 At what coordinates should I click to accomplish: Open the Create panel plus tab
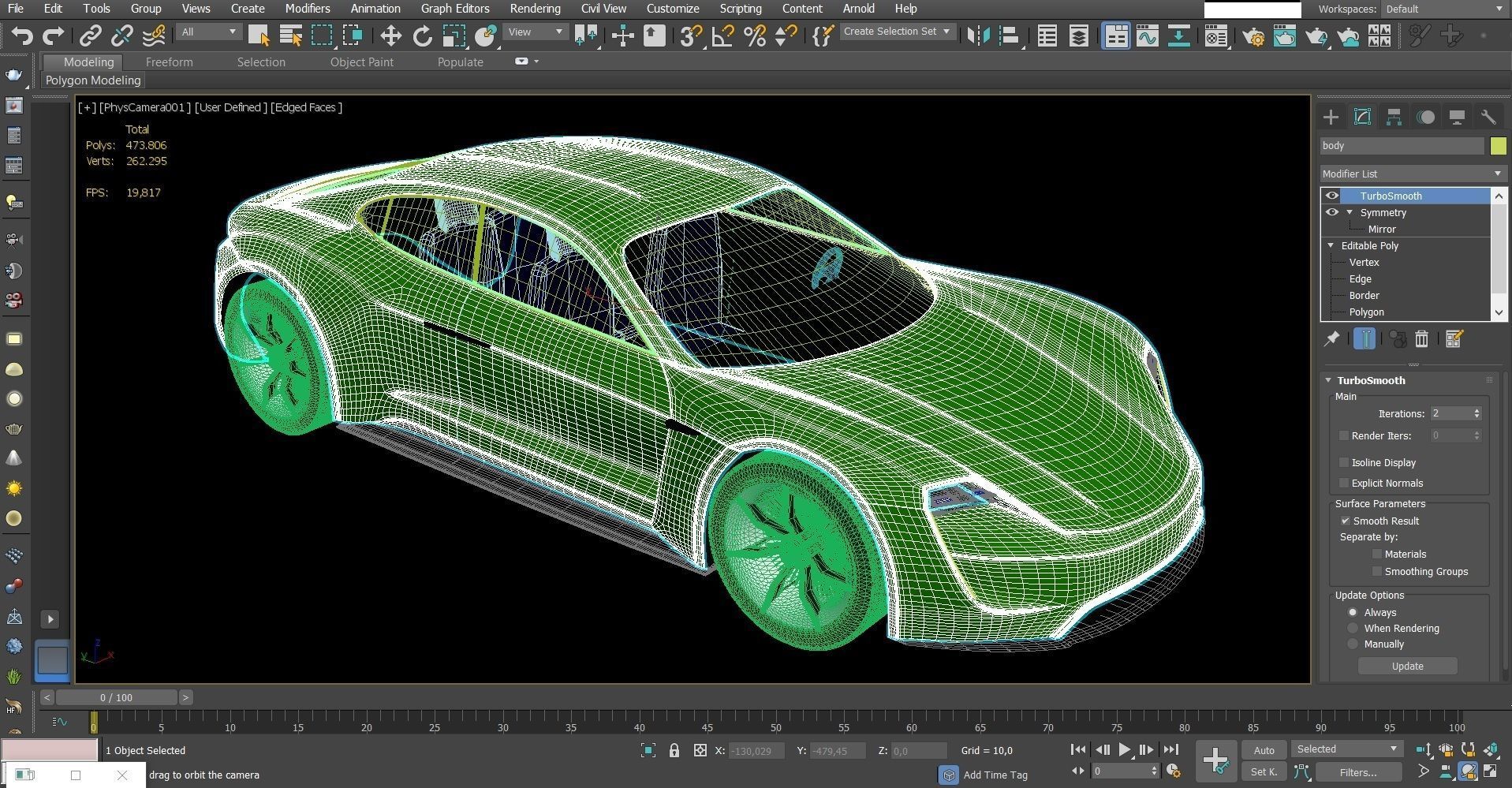tap(1331, 117)
